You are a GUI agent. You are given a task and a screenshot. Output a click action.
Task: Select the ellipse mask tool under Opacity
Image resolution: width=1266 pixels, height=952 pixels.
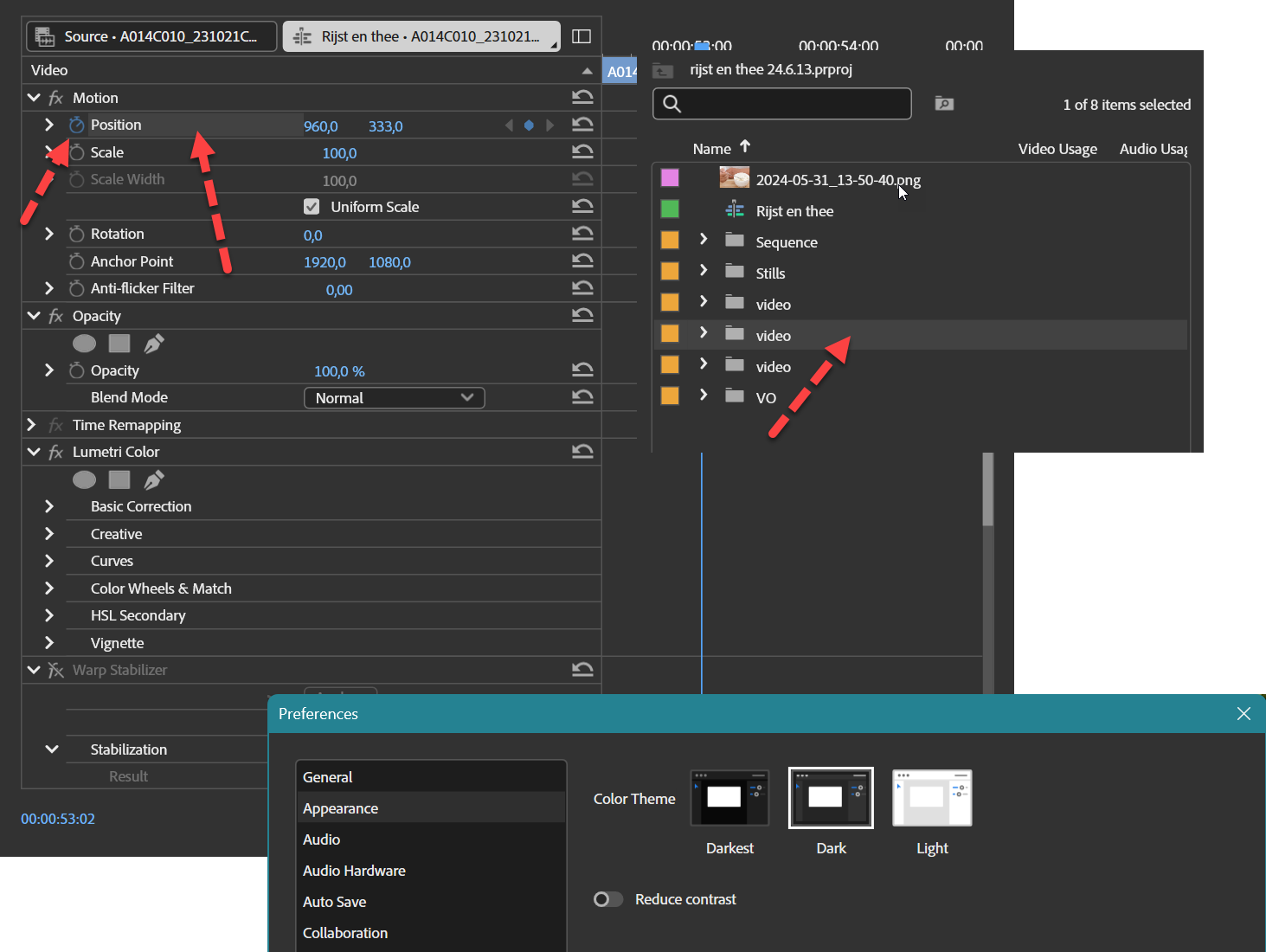84,343
